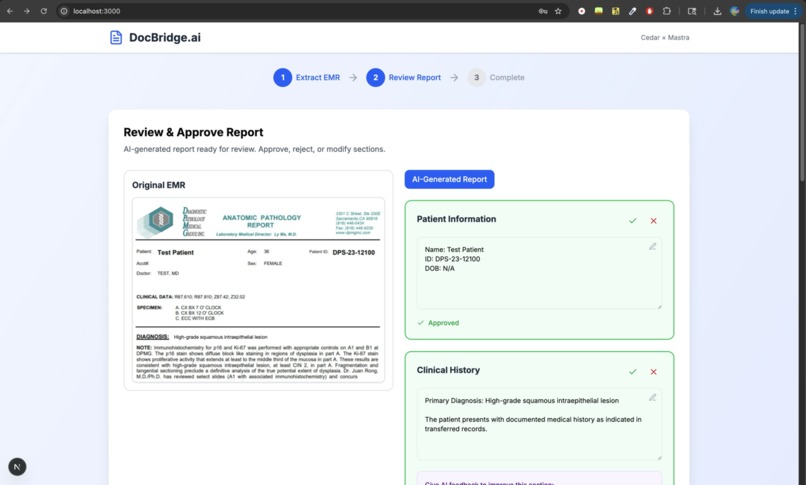Click the Approved status under Patient Information

click(x=438, y=323)
